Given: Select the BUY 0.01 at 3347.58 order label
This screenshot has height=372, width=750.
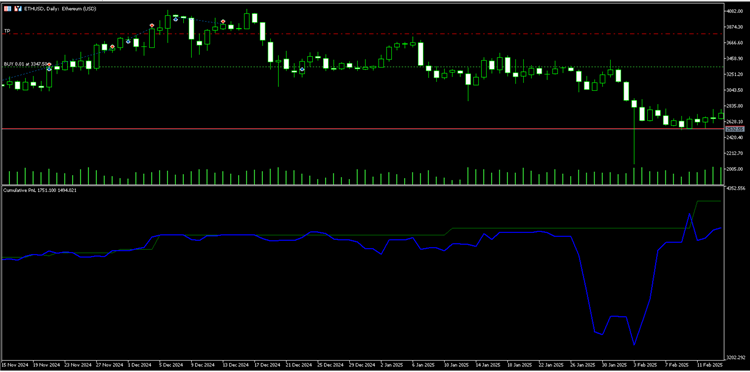Looking at the screenshot, I should click(26, 64).
